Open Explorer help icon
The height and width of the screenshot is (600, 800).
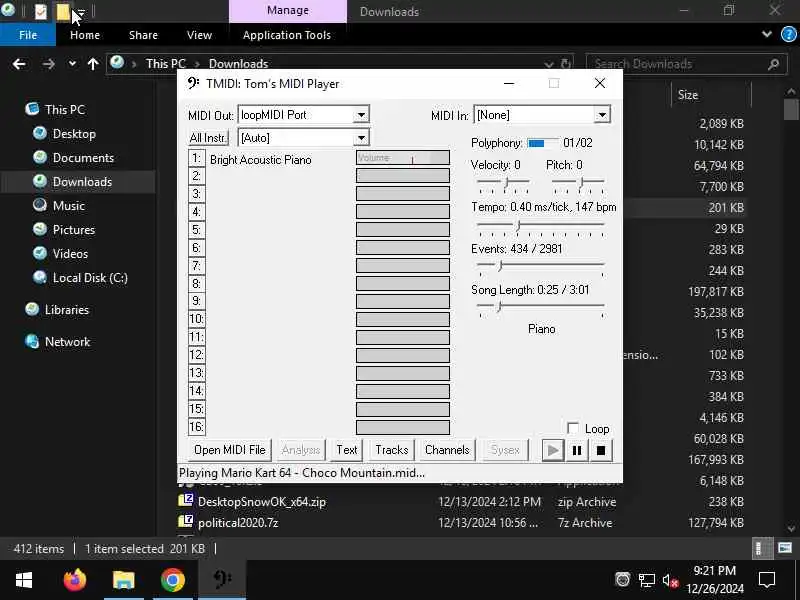[788, 34]
